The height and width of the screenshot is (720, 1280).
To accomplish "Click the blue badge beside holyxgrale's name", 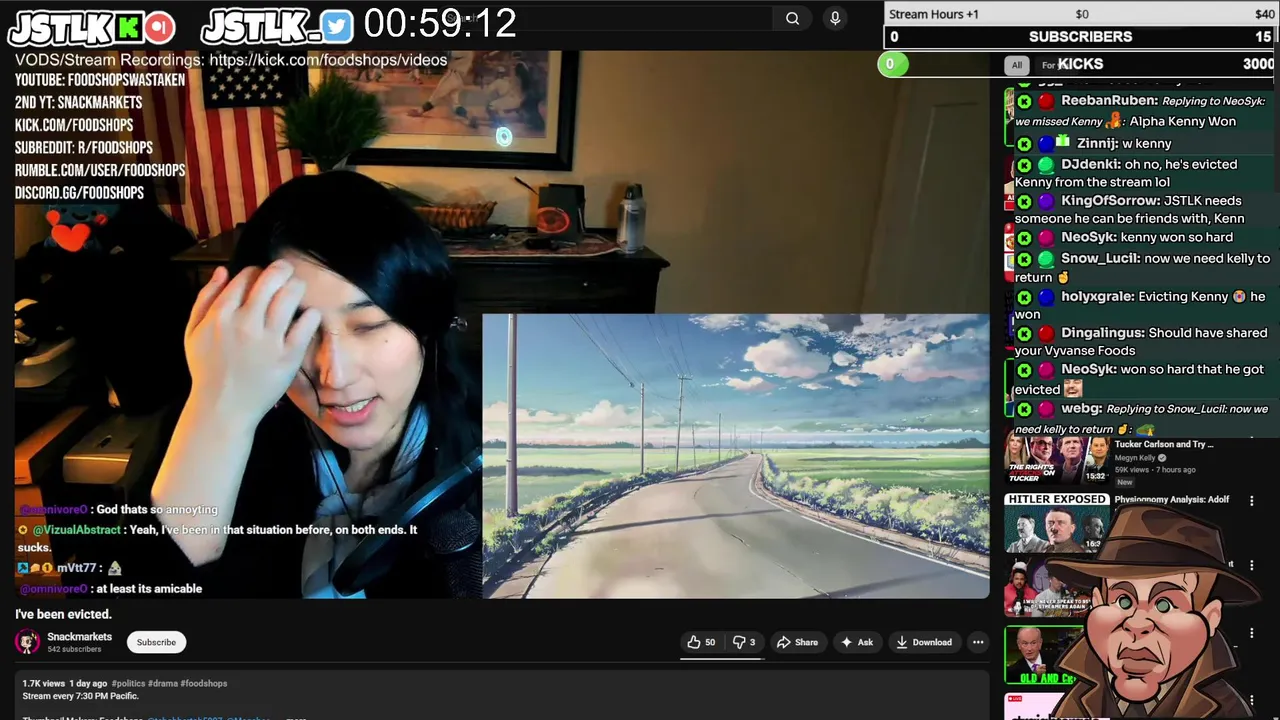I will pos(1046,297).
